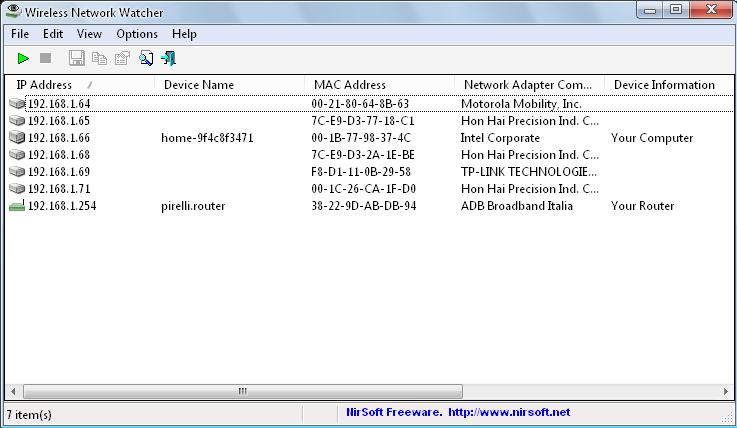Click the device icon for 192.168.1.71

[x=17, y=188]
